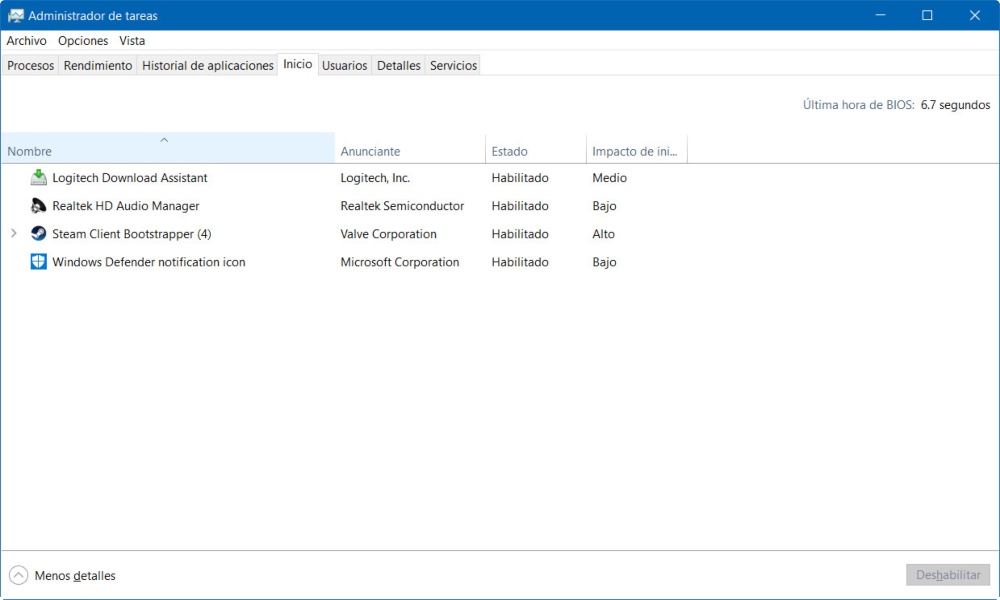This screenshot has height=600, width=1000.
Task: Click the Habilitado status of Windows Defender
Action: [520, 262]
